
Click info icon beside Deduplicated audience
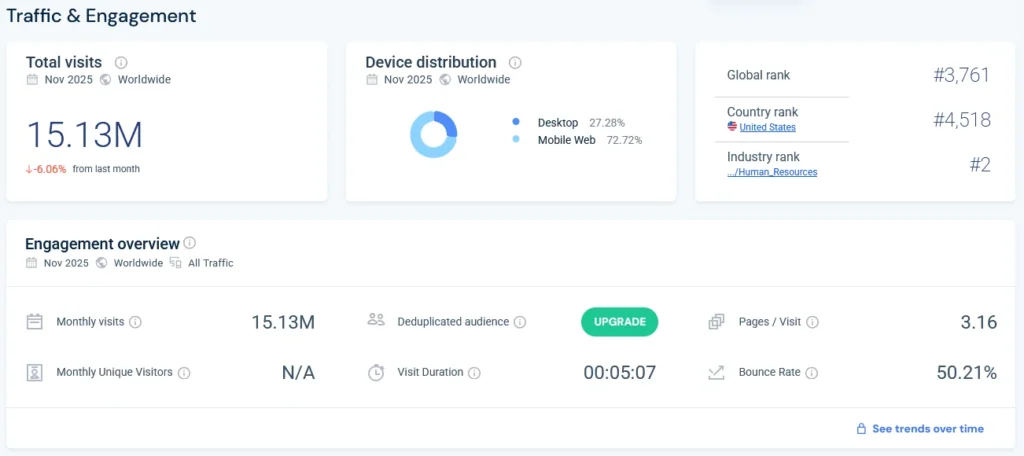coord(520,322)
